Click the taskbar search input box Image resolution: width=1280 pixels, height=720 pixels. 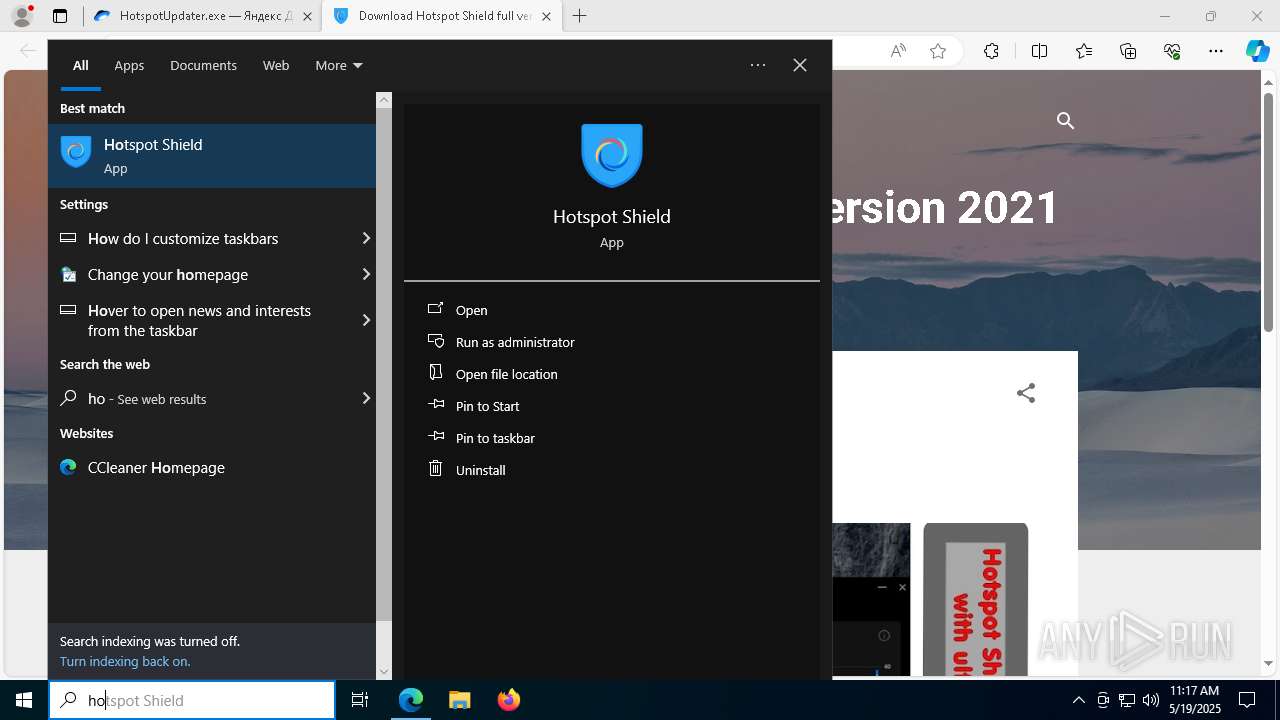coord(192,700)
